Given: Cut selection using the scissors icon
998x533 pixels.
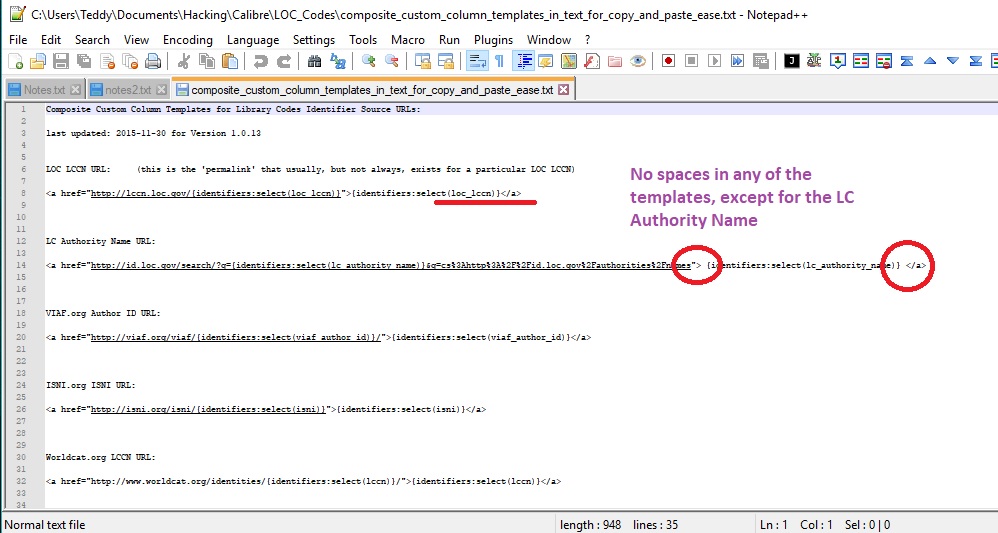Looking at the screenshot, I should (184, 61).
